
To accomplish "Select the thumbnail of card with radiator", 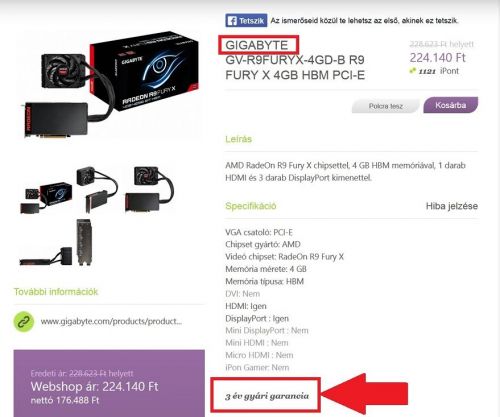I will (x=150, y=189).
